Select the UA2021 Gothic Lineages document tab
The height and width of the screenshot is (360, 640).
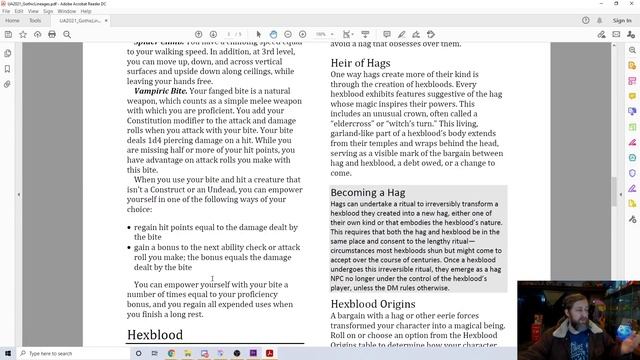pos(80,20)
